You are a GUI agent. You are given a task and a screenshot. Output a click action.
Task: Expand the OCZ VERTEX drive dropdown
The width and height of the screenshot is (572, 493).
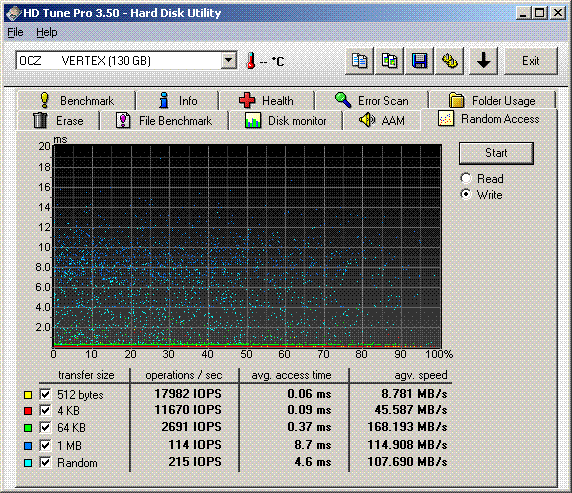(x=229, y=61)
